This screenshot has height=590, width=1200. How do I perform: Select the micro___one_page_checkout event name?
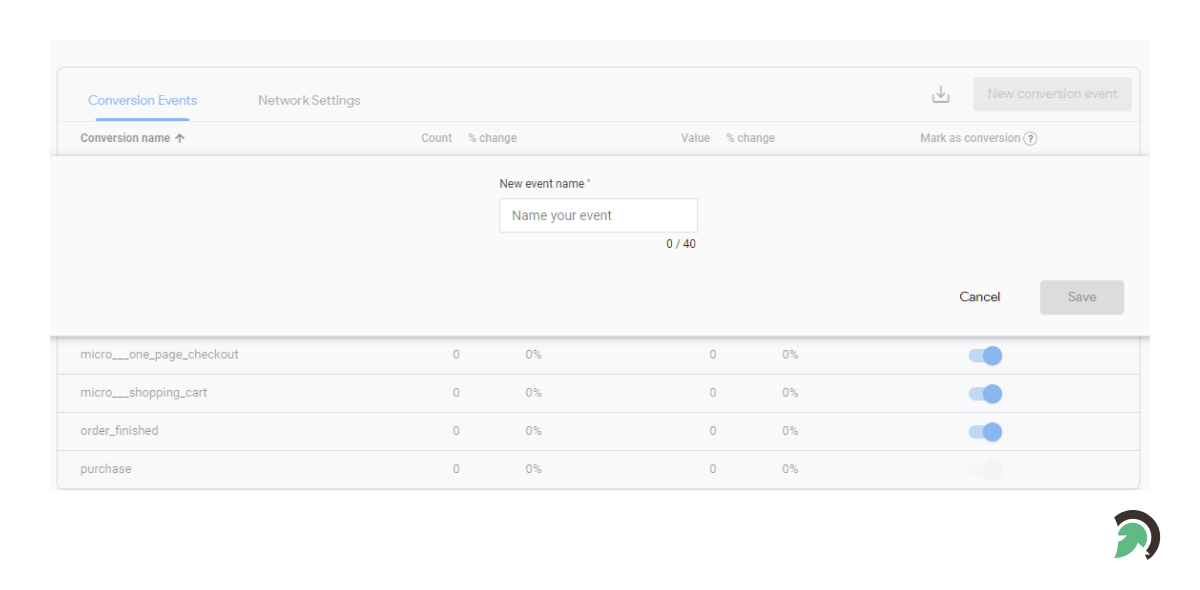pos(159,355)
